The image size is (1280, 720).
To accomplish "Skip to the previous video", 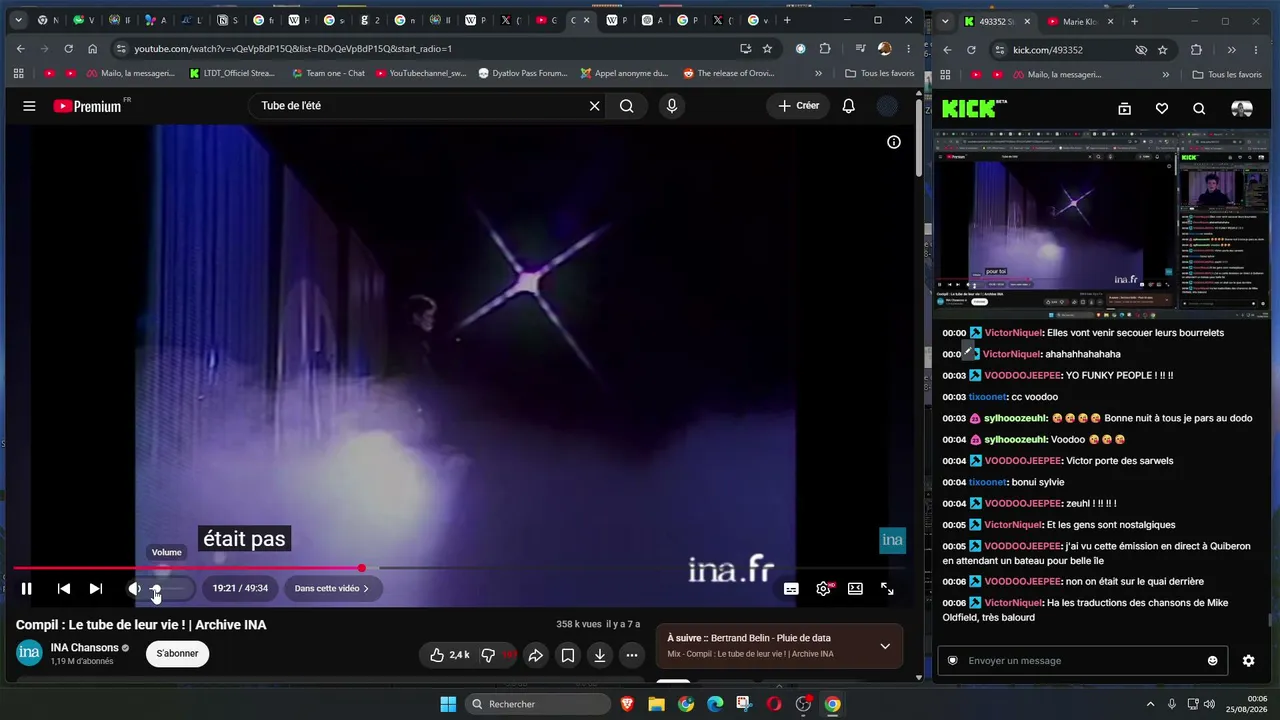I will [64, 589].
